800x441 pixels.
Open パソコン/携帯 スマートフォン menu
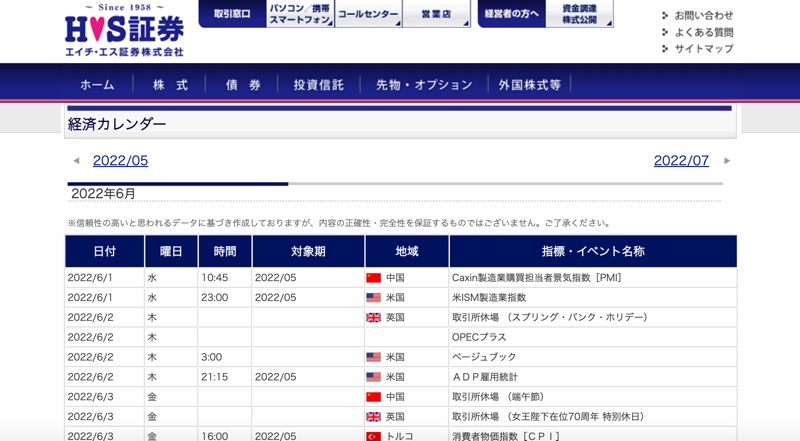(300, 14)
